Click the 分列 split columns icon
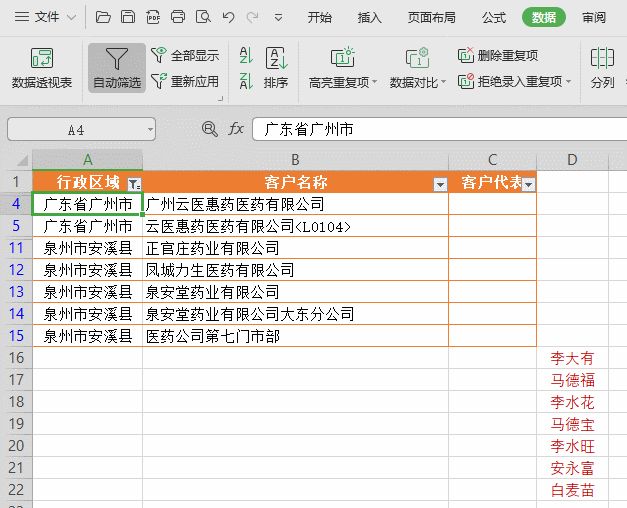 coord(602,67)
